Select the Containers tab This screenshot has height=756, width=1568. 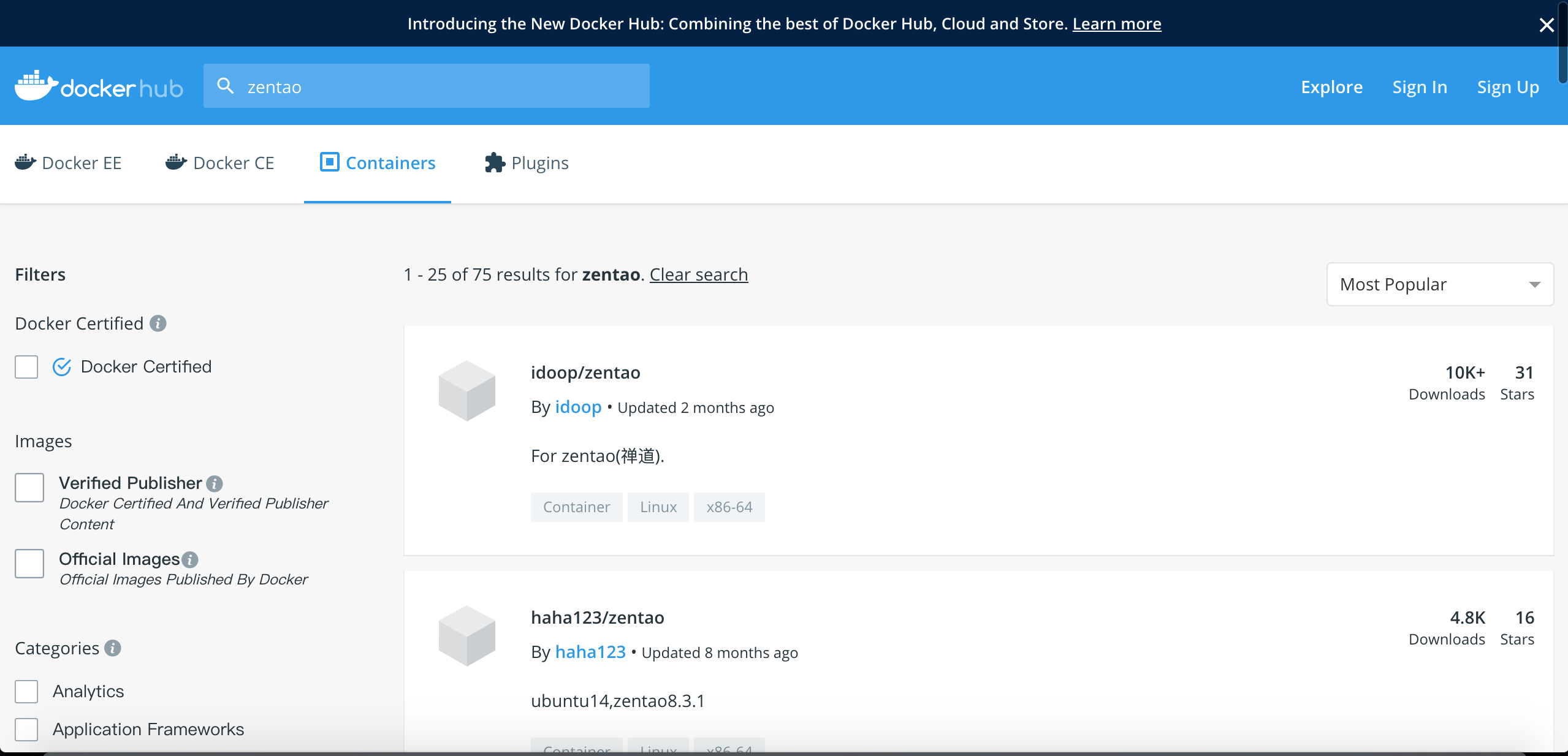[x=378, y=163]
